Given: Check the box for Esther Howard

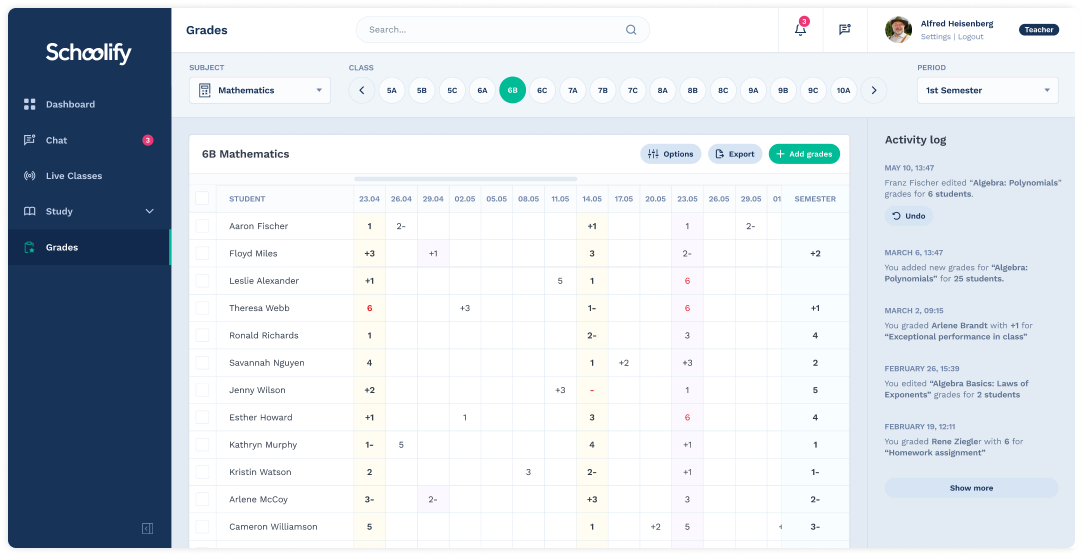Looking at the screenshot, I should click(202, 417).
